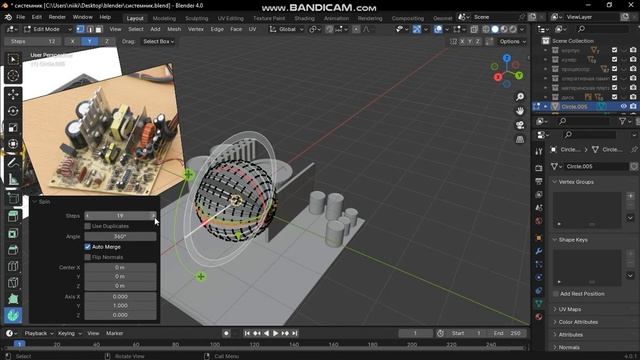Viewport: 640px width, 360px height.
Task: Open the Render menu
Action: [x=57, y=17]
